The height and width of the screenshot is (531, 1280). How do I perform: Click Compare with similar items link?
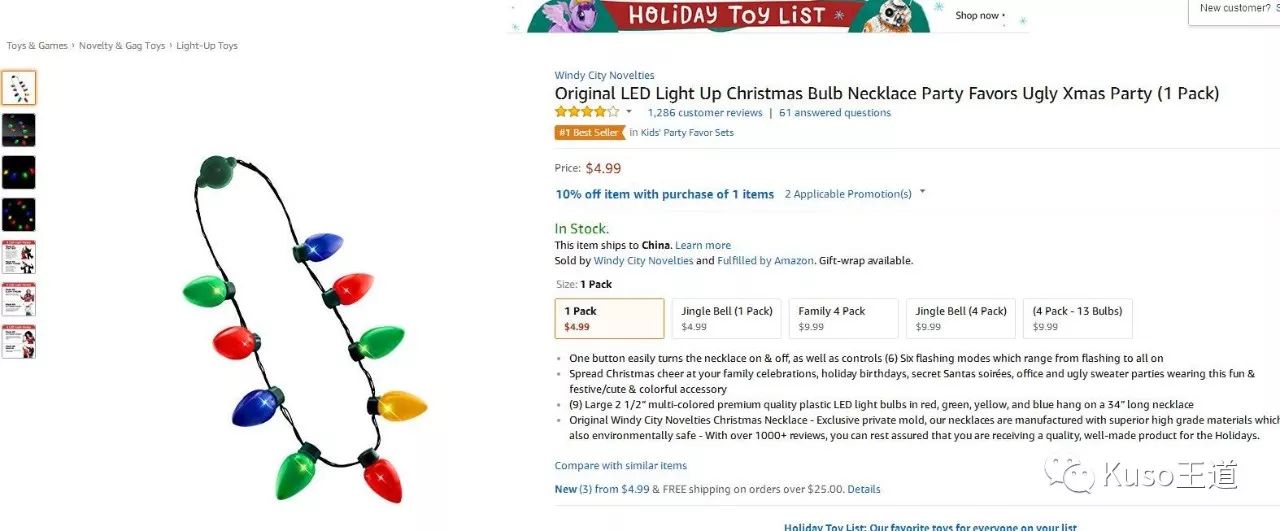pyautogui.click(x=620, y=466)
